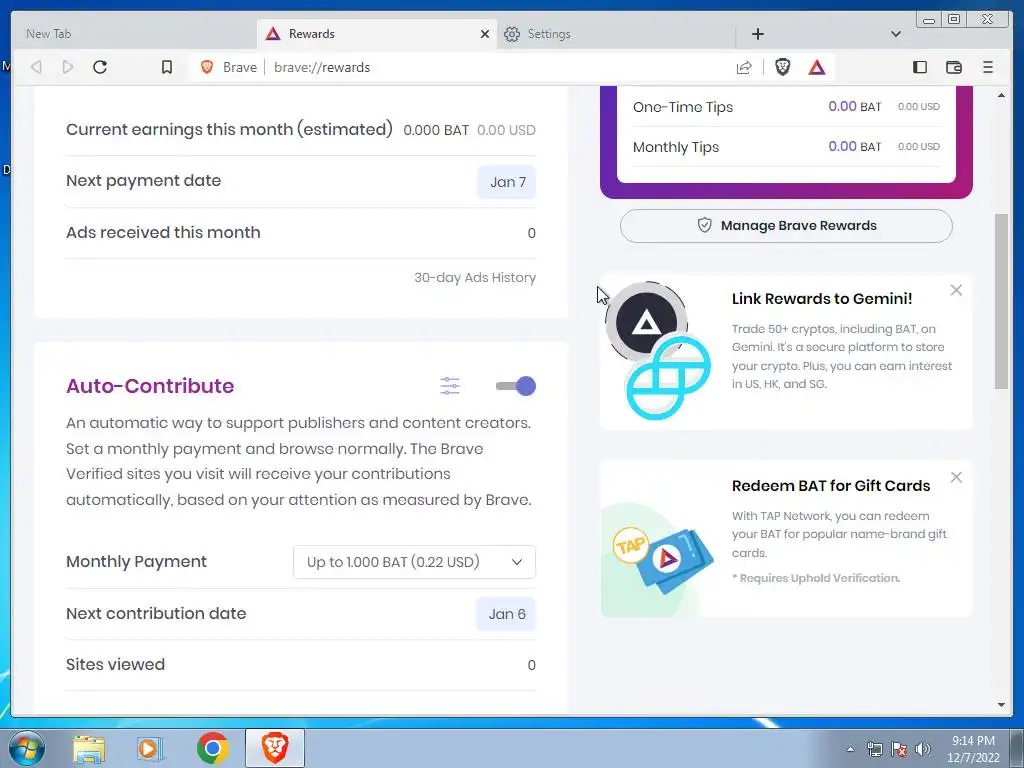Open Windows Explorer from taskbar

point(89,748)
